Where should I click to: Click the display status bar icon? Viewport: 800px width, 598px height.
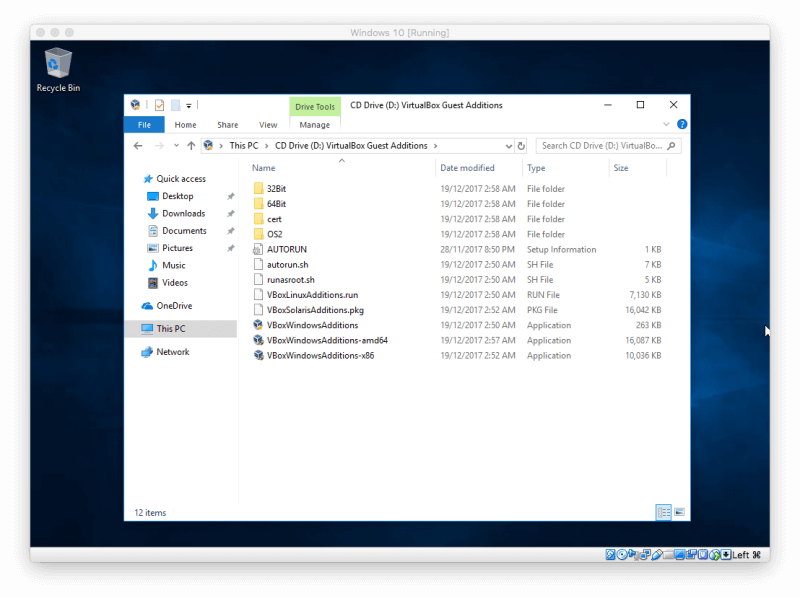(x=680, y=555)
